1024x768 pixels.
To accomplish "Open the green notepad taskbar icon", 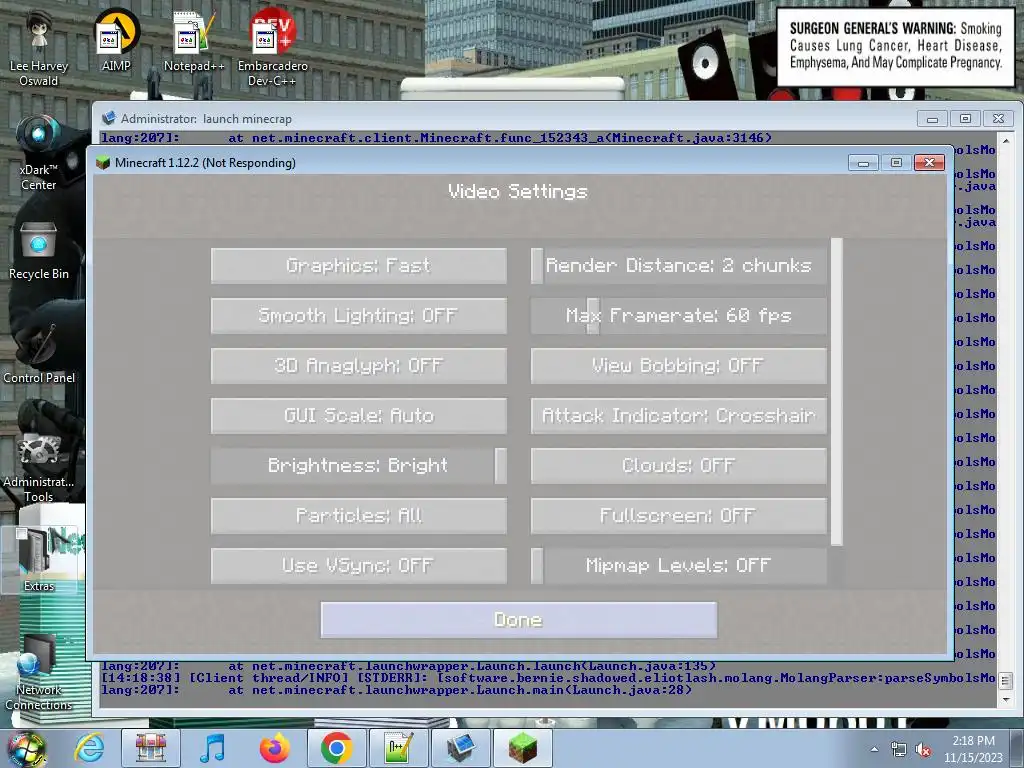I will pyautogui.click(x=398, y=748).
